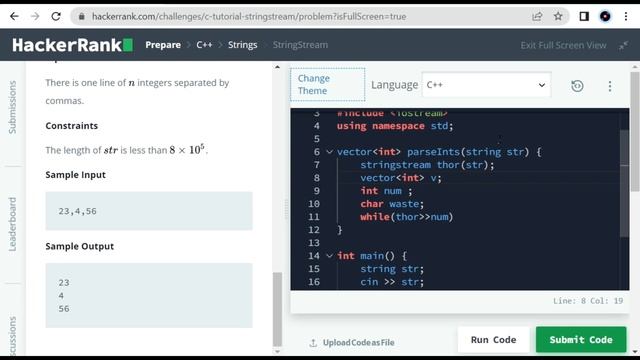Click the sample output box

[149, 296]
